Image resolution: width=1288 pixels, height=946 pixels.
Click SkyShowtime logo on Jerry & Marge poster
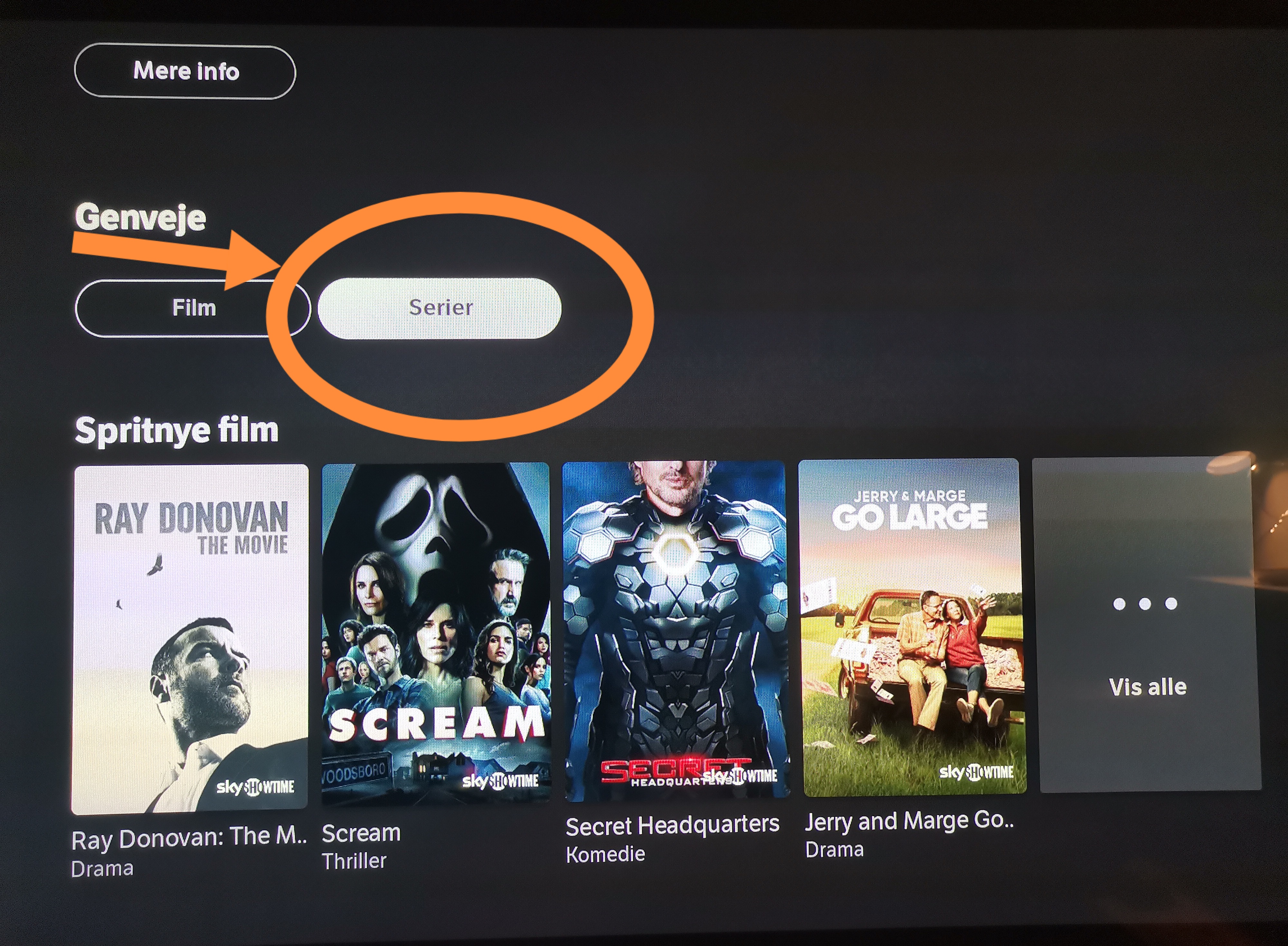point(976,772)
